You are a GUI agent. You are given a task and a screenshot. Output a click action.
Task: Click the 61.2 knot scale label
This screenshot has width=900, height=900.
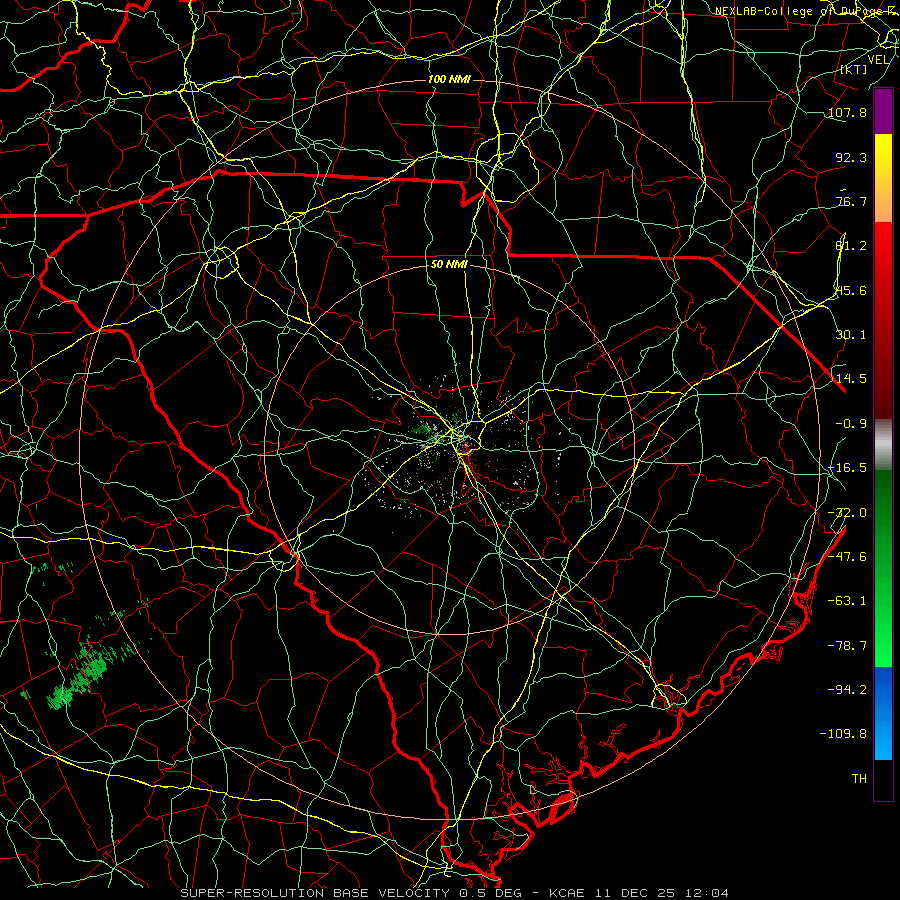pyautogui.click(x=851, y=246)
